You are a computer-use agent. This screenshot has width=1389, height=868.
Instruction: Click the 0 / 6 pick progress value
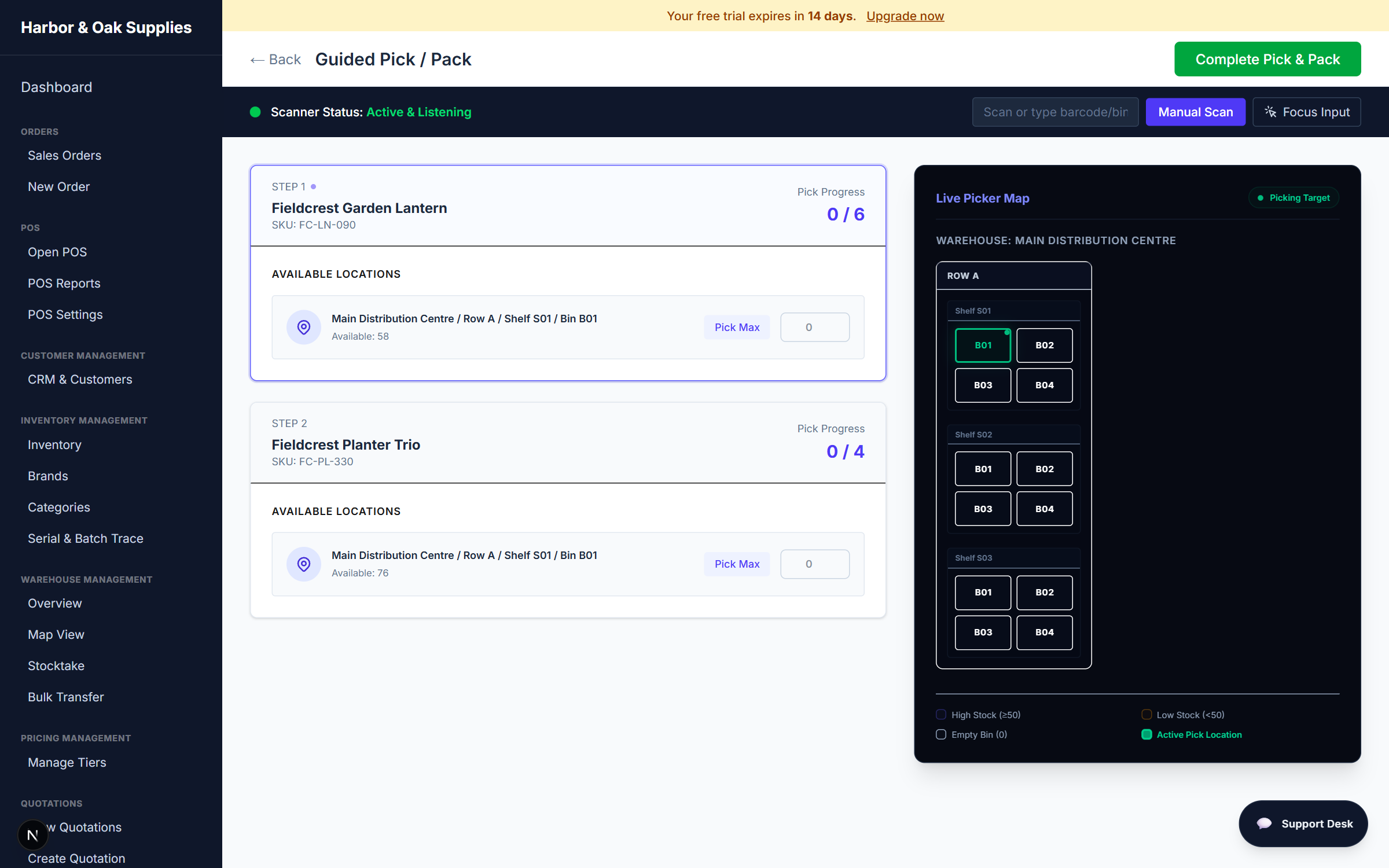(846, 215)
